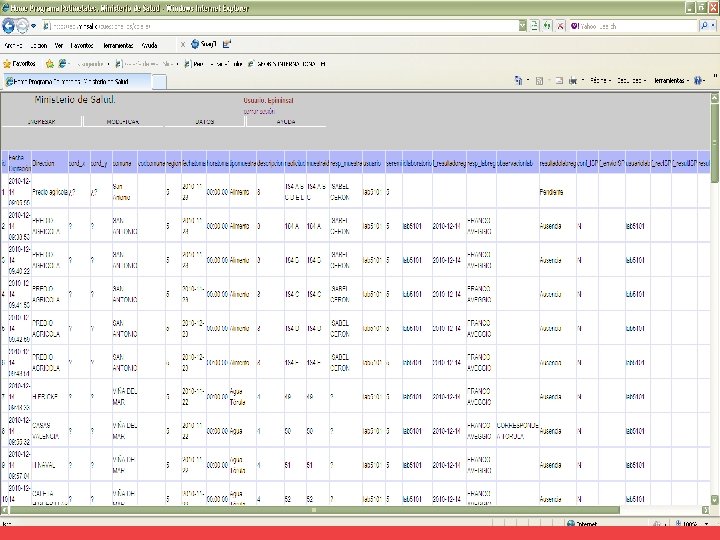The height and width of the screenshot is (540, 720).
Task: Click the RSS feeds icon in command bar
Action: pos(540,81)
